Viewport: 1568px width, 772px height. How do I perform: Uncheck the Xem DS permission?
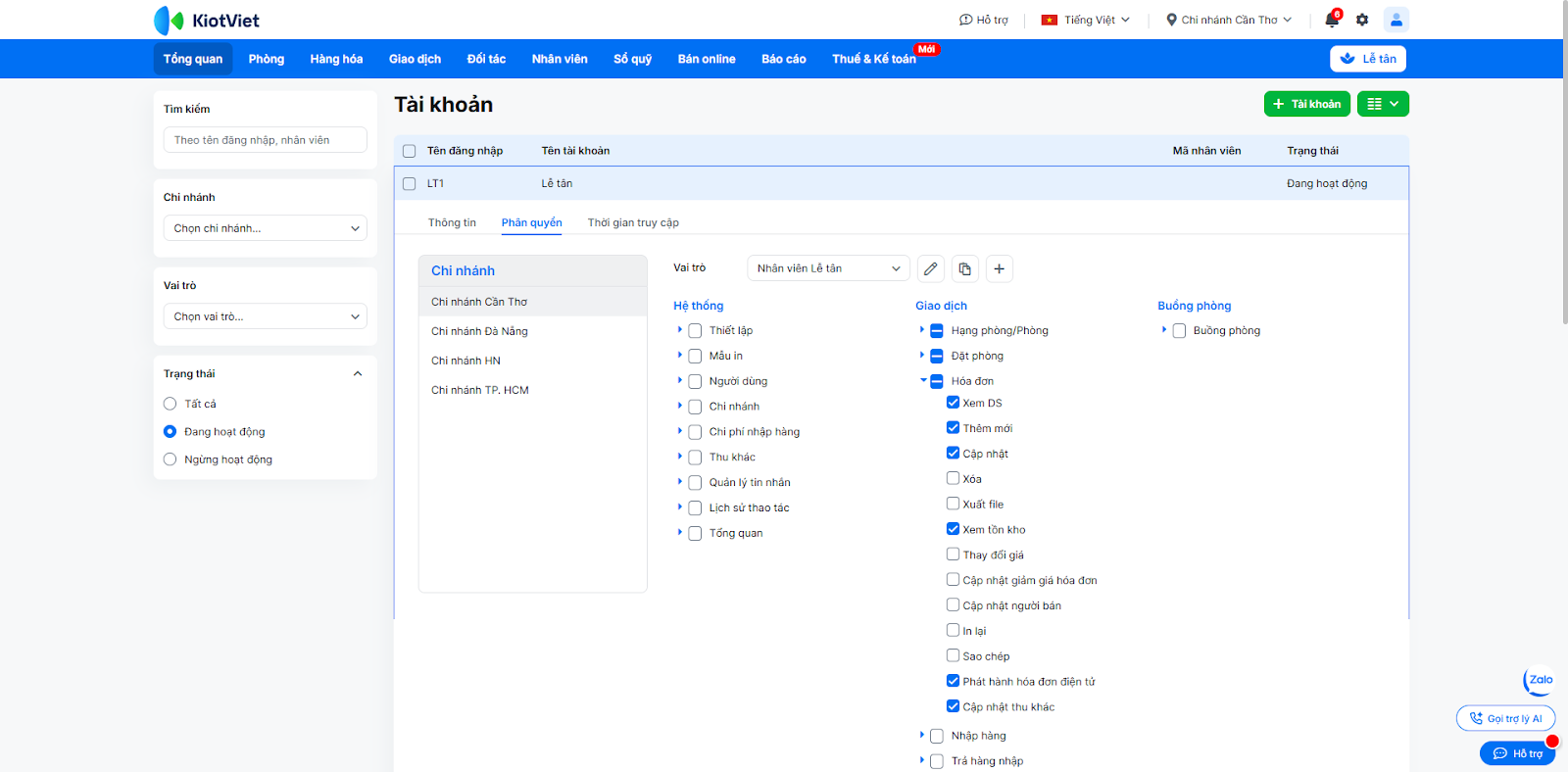point(953,403)
